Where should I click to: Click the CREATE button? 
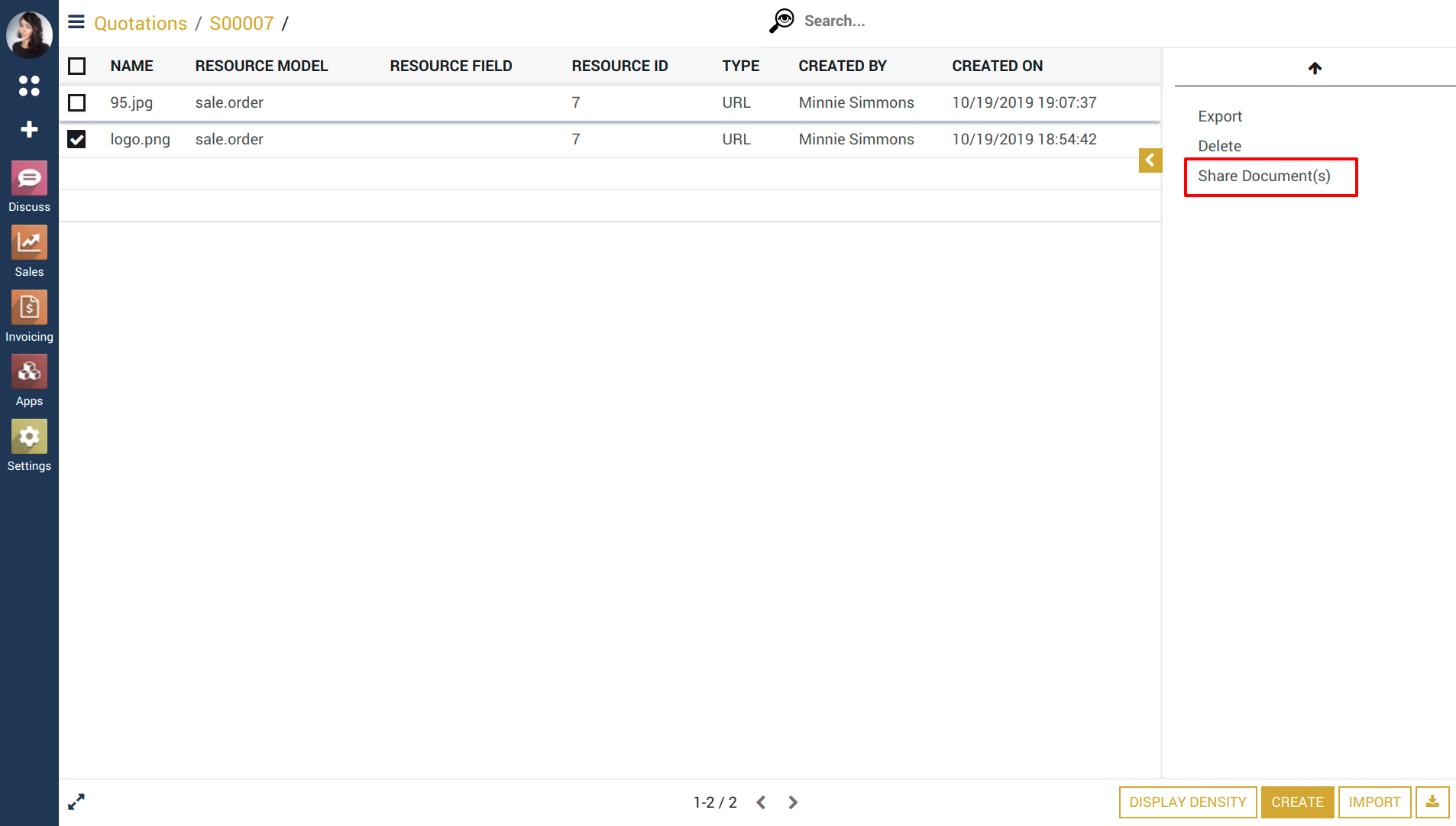[x=1297, y=802]
